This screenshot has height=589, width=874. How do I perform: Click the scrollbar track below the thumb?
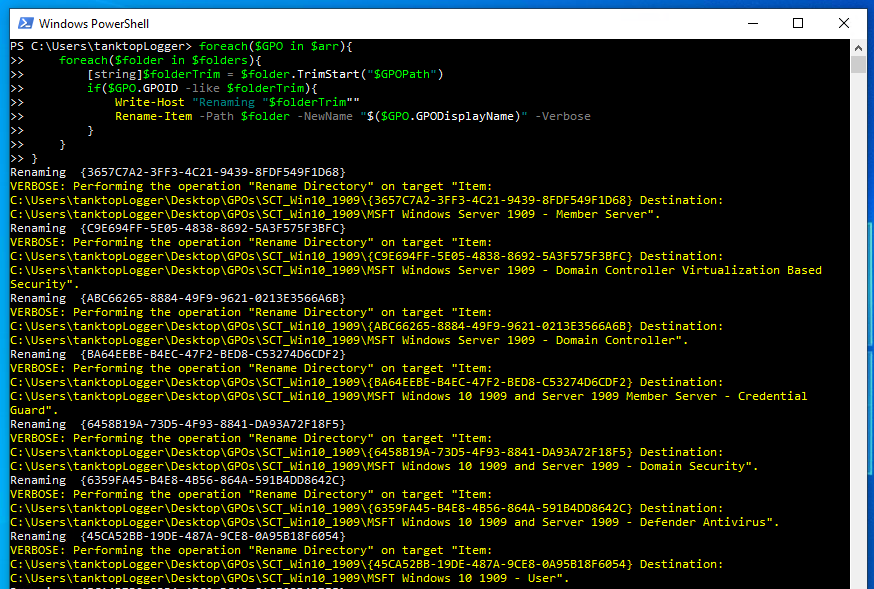858,300
